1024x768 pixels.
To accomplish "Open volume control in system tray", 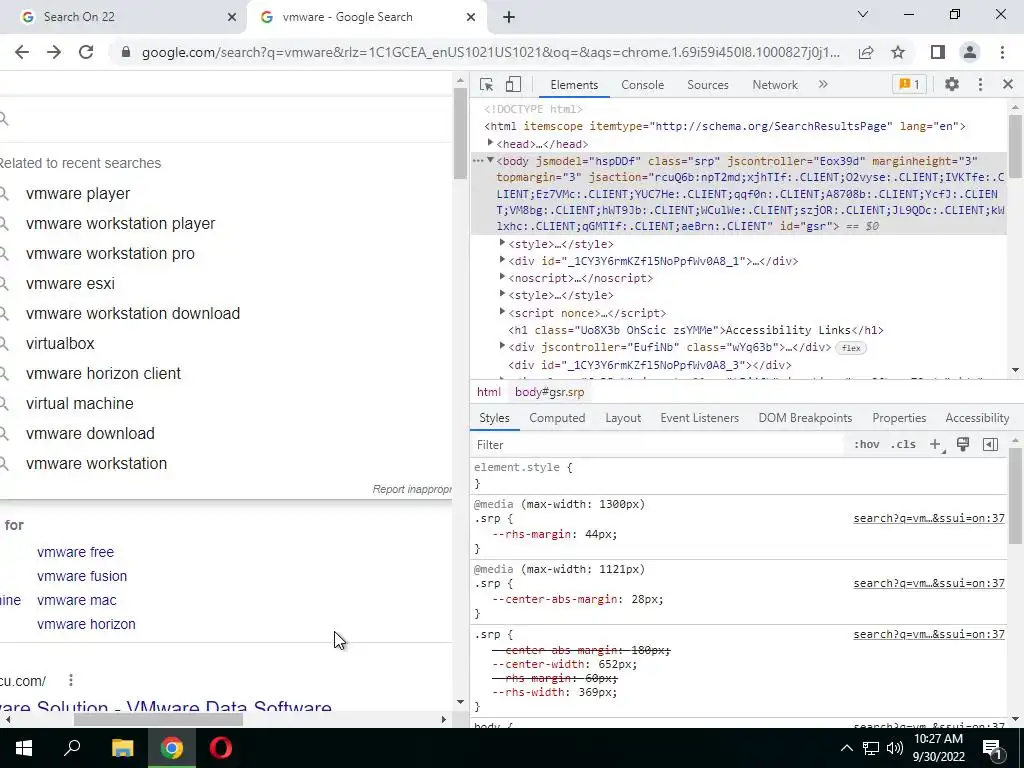I will (895, 748).
